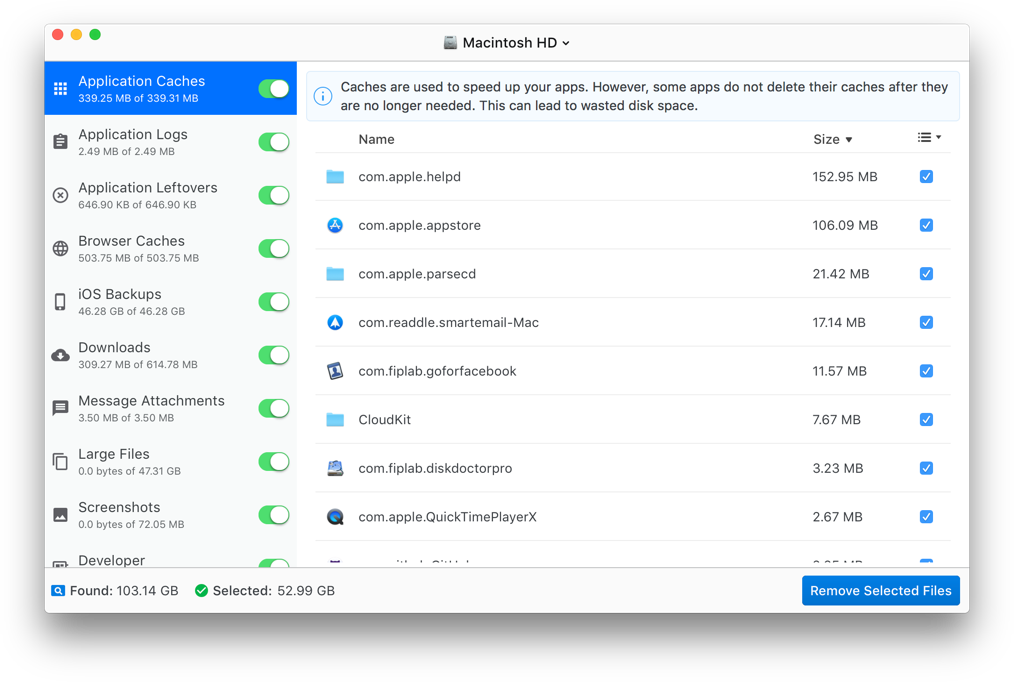1014x682 pixels.
Task: Click the com.apple.QuickTimePlayerX icon
Action: tap(335, 517)
